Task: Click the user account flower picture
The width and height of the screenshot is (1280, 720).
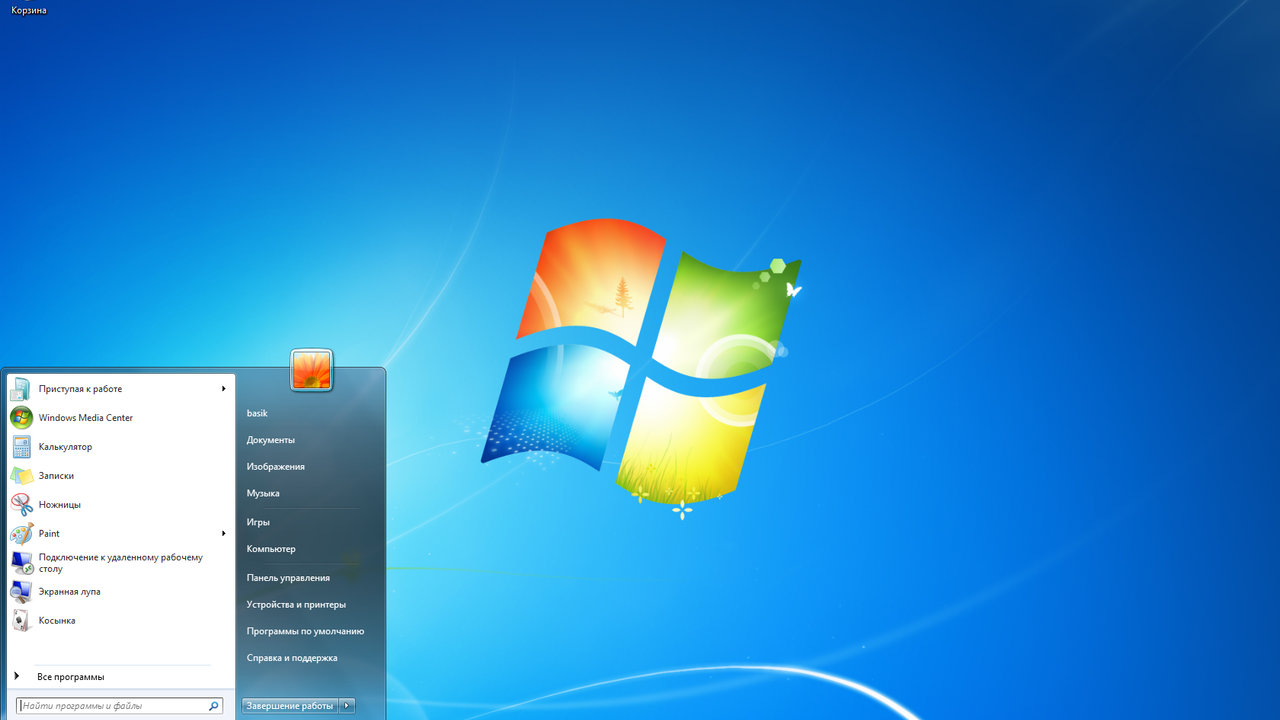Action: (x=311, y=371)
